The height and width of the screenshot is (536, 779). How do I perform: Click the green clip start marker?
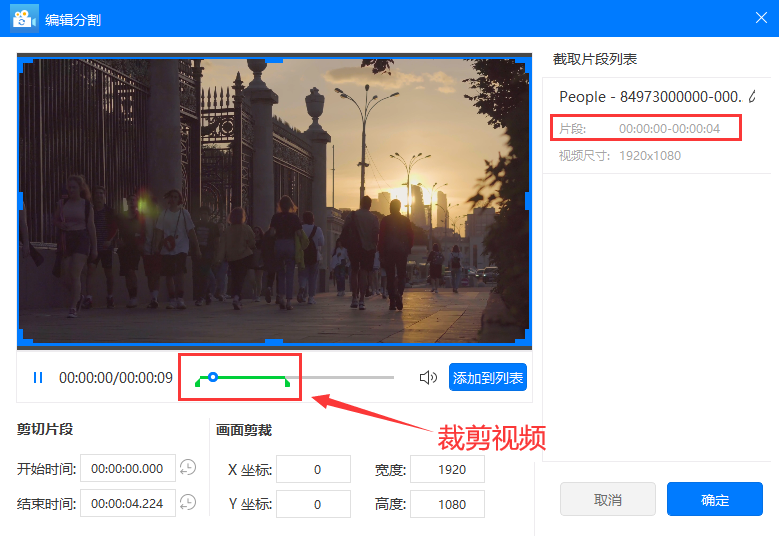coord(198,382)
